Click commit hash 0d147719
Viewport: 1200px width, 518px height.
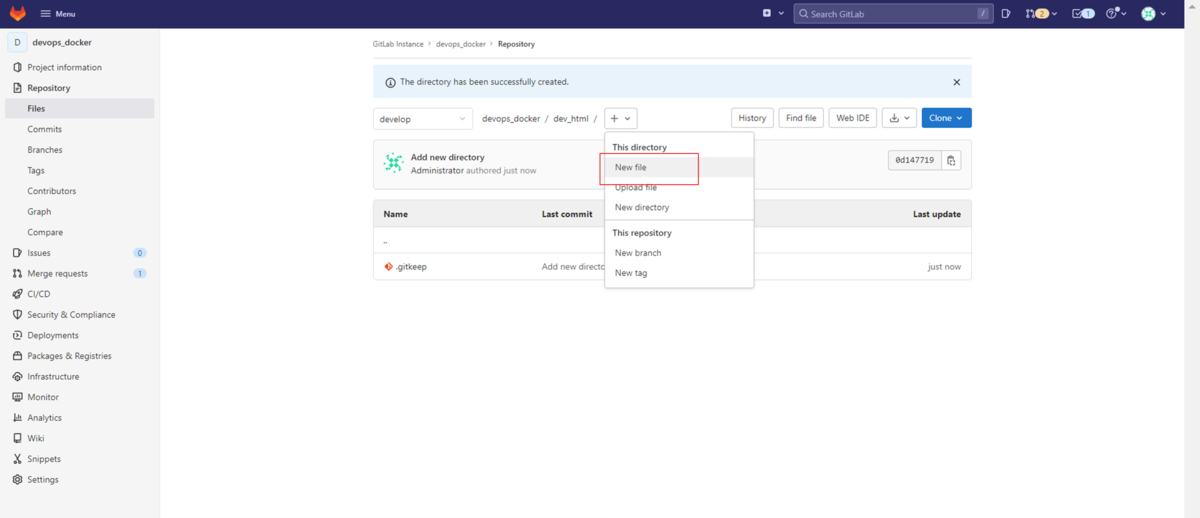click(914, 160)
